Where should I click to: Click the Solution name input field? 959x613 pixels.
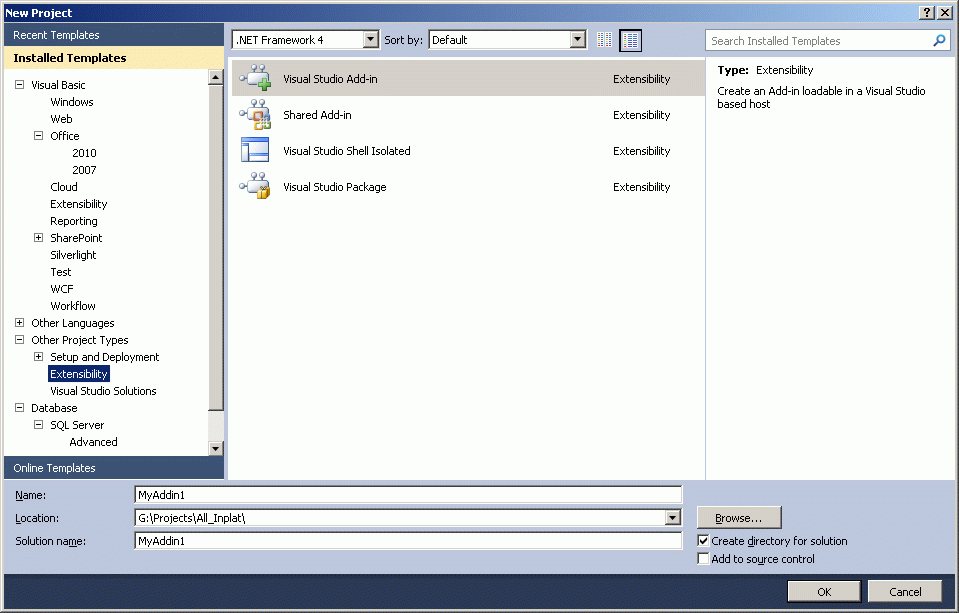click(x=408, y=541)
